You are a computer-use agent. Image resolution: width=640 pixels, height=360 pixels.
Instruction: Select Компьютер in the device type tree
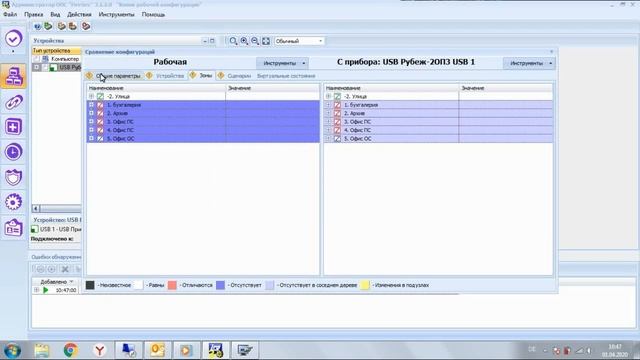point(65,59)
